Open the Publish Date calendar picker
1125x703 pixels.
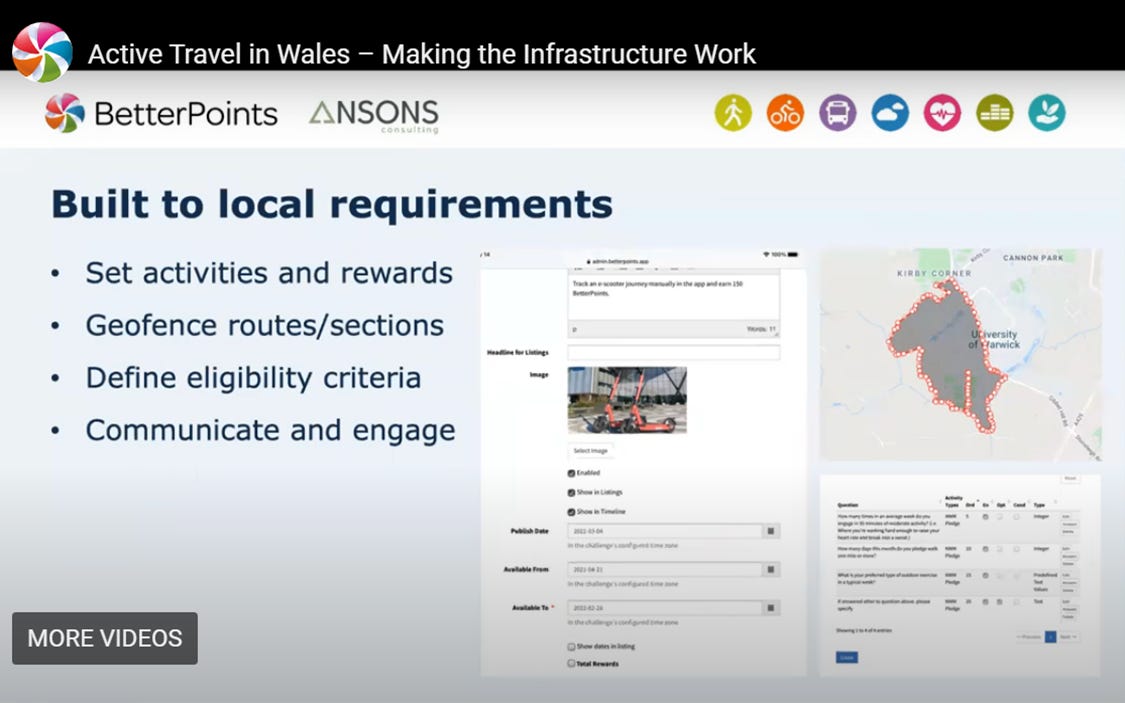point(771,531)
